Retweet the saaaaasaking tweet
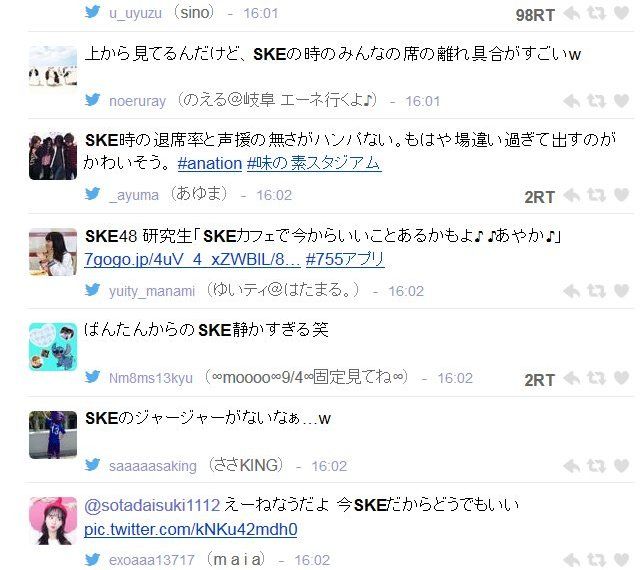Image resolution: width=640 pixels, height=570 pixels. pyautogui.click(x=596, y=465)
